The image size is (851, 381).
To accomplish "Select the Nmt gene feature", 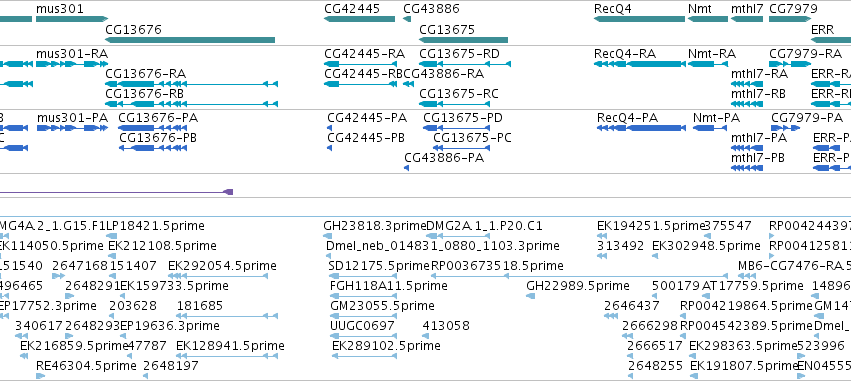I will 708,19.
